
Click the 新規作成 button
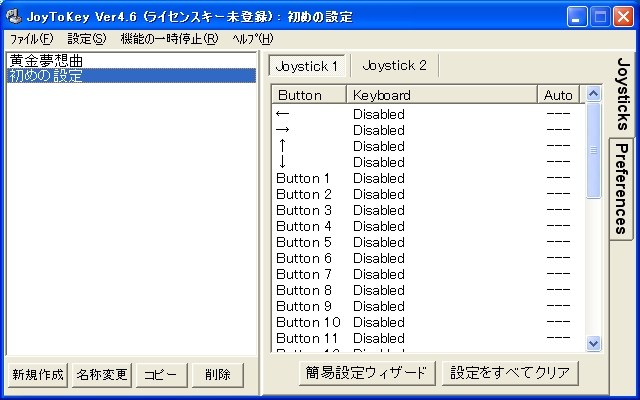(x=38, y=375)
